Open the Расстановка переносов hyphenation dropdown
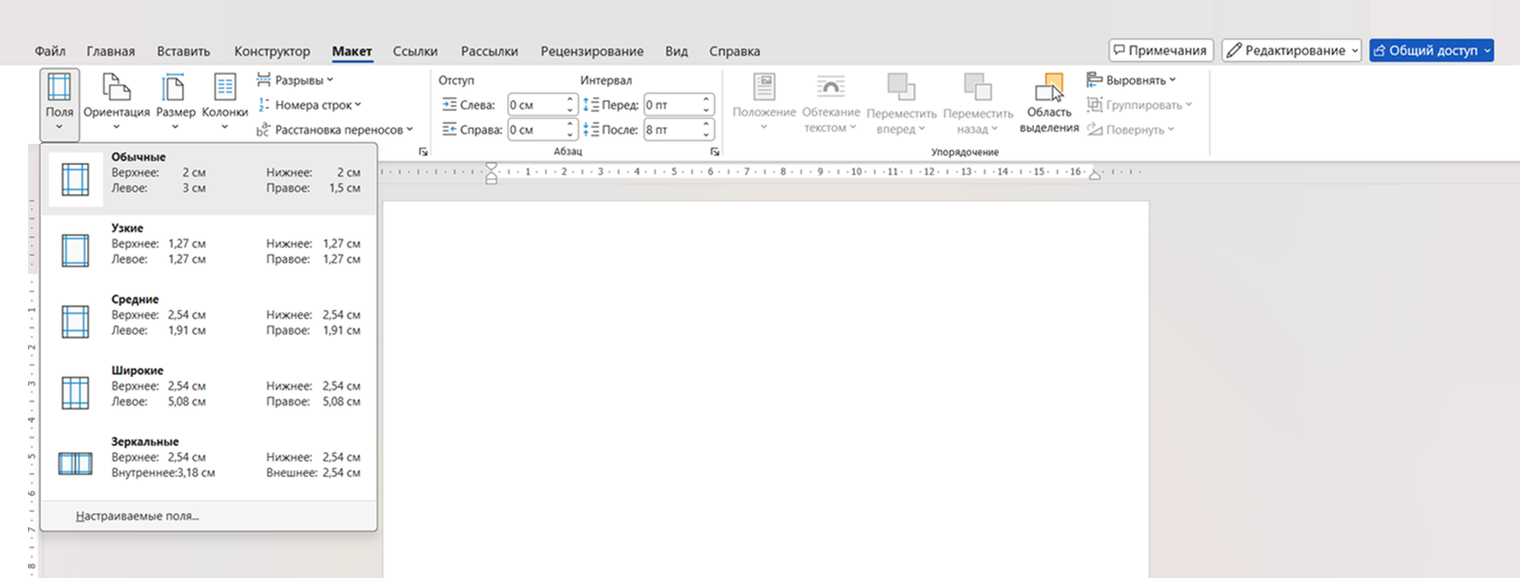The width and height of the screenshot is (1520, 578). click(335, 130)
